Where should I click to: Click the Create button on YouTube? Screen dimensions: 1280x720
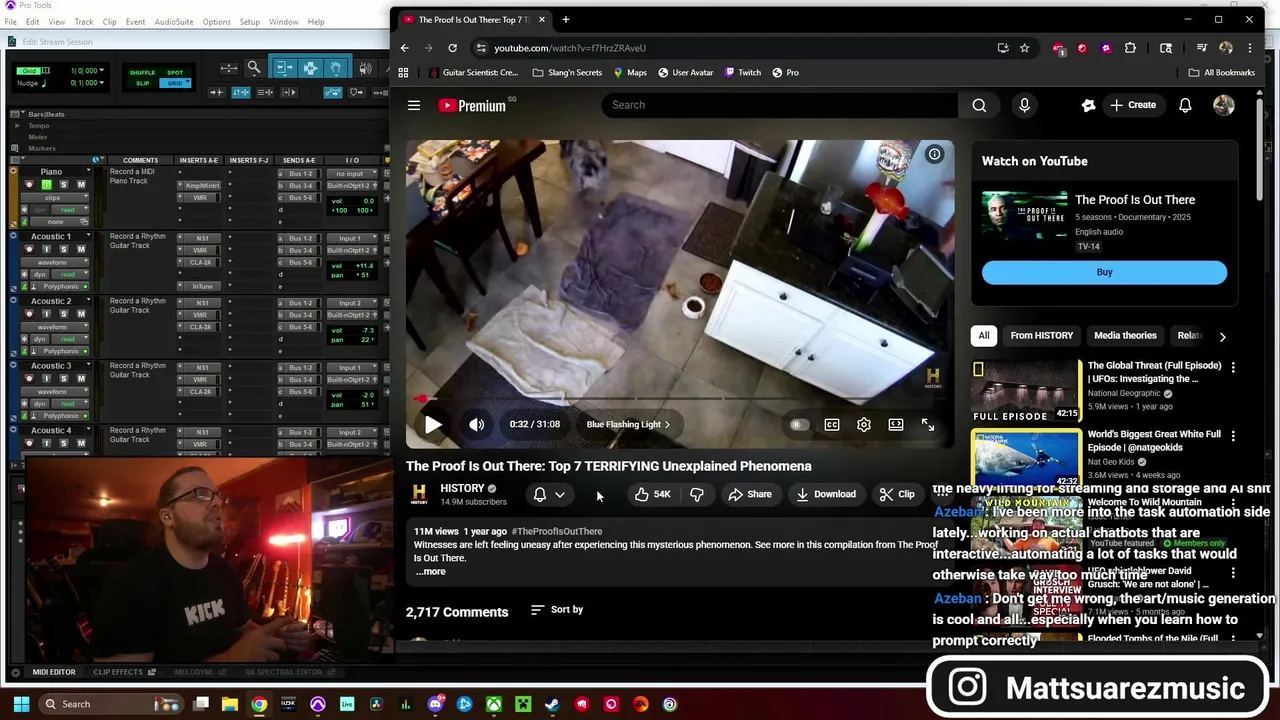(1132, 105)
